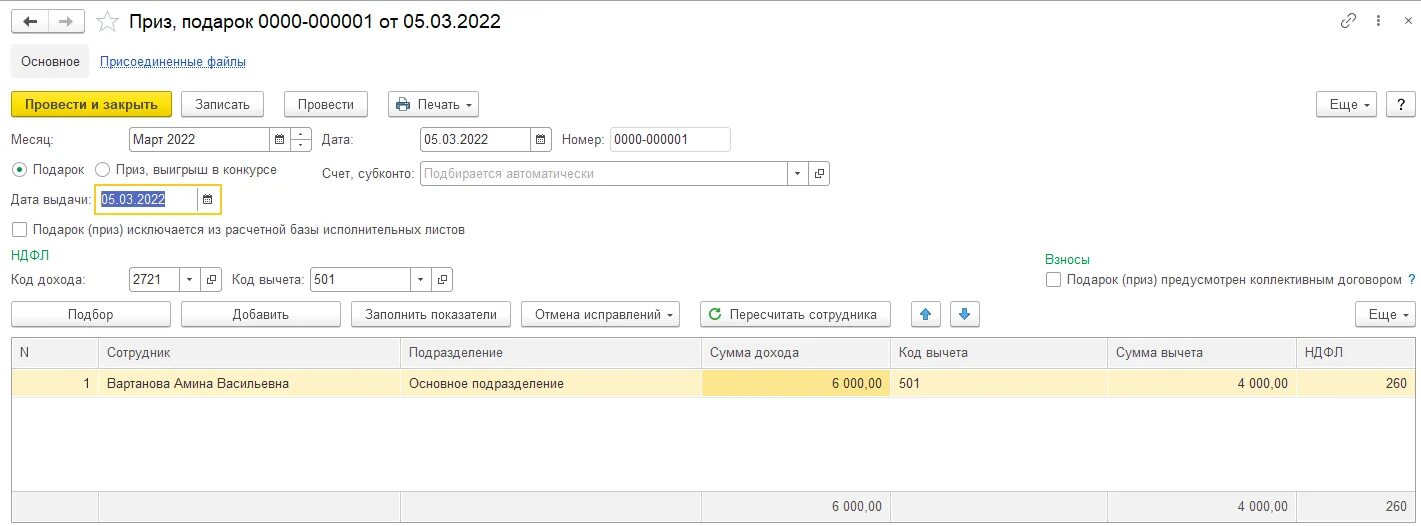Open calendar for Дата field
1421x526 pixels.
pos(541,140)
